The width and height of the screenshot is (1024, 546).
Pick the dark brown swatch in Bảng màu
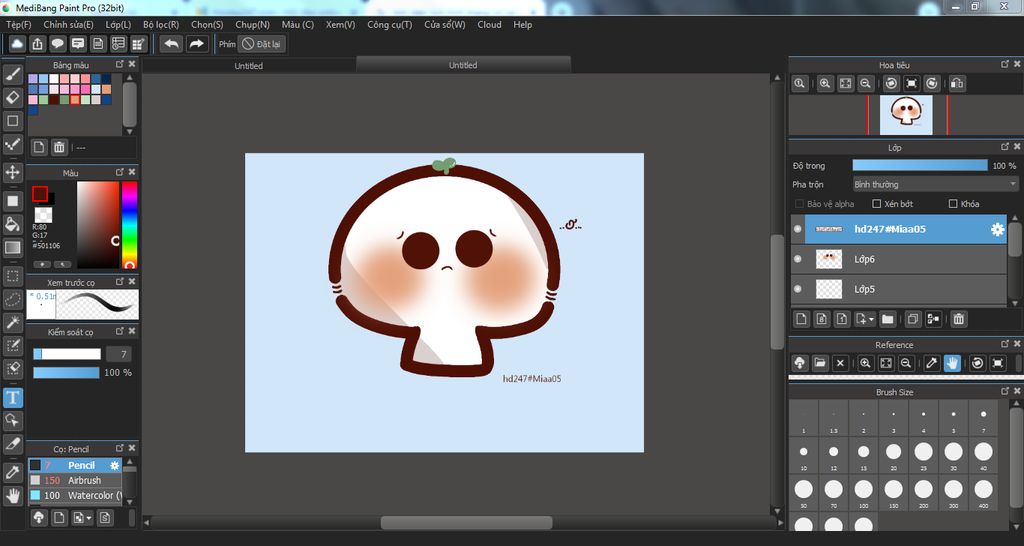[54, 100]
